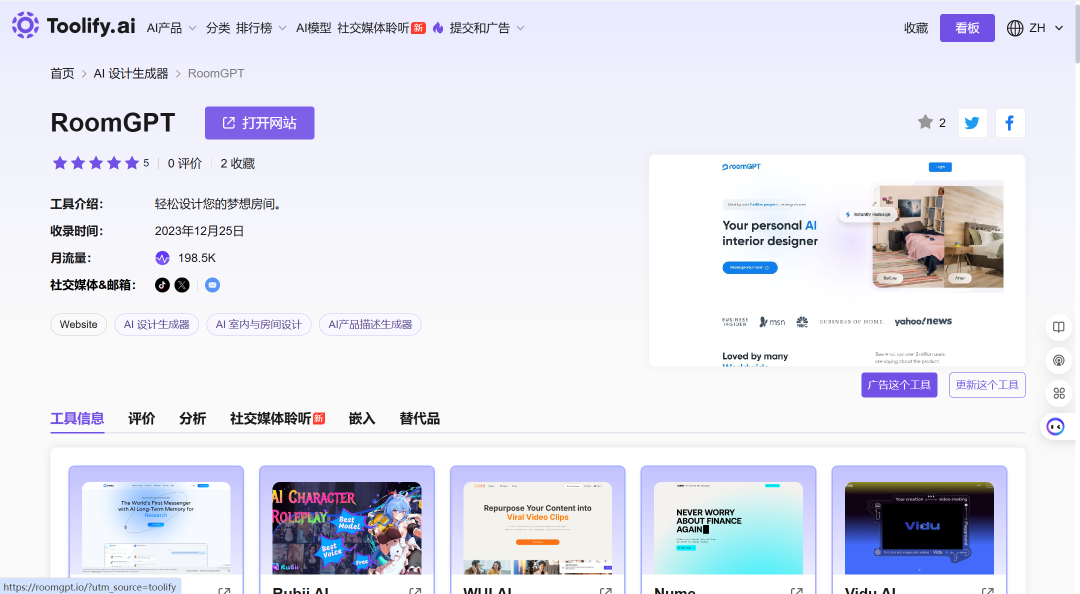The width and height of the screenshot is (1080, 594).
Task: Switch to the 工具信息 tab
Action: point(77,418)
